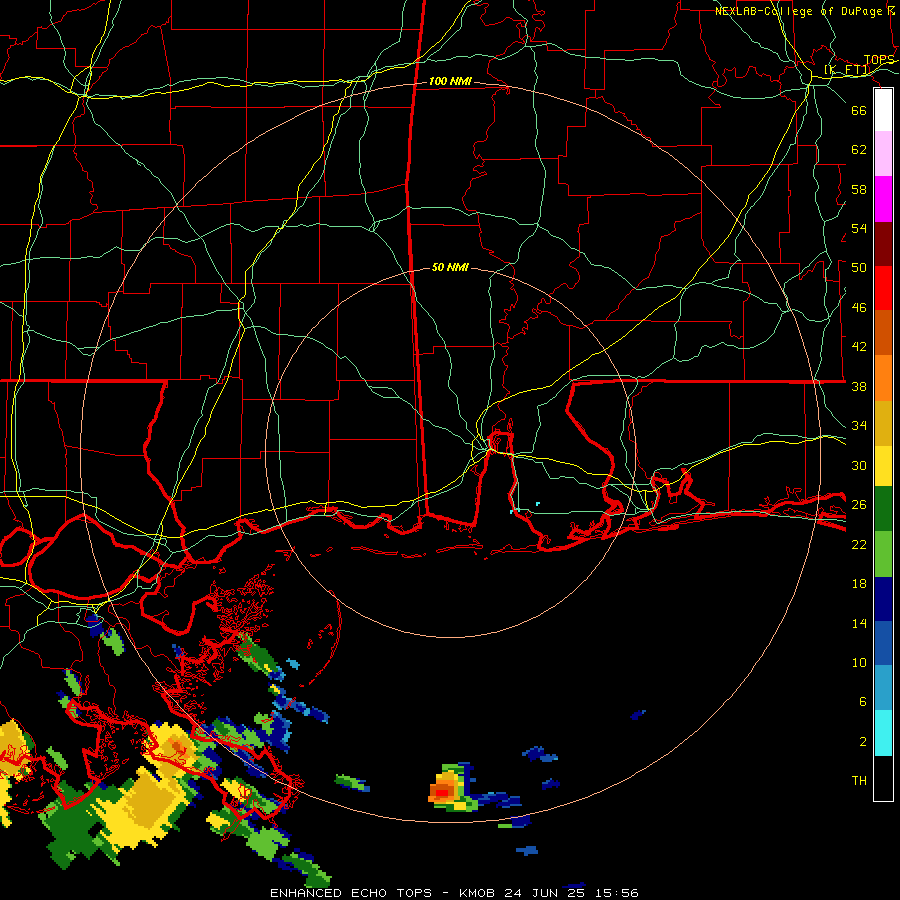Click the '18' legend value
The height and width of the screenshot is (900, 900).
[x=859, y=584]
